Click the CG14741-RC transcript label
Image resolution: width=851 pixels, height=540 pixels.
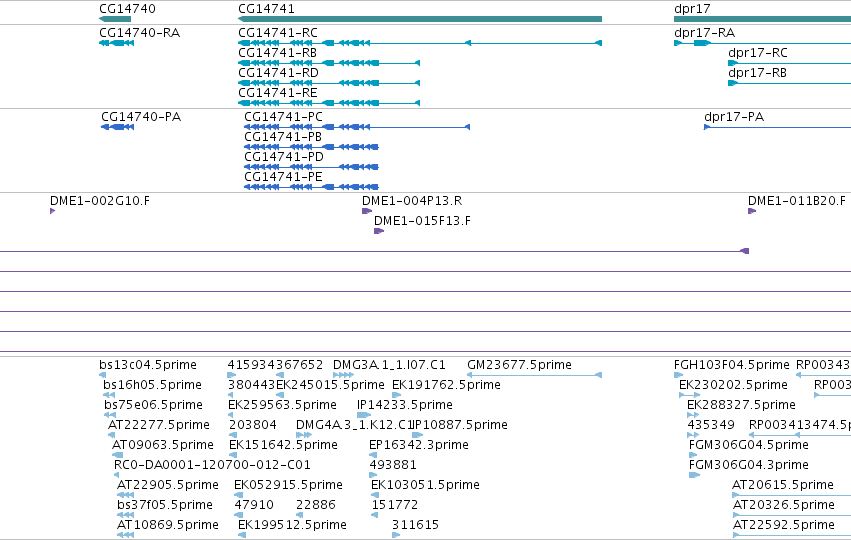(x=278, y=33)
